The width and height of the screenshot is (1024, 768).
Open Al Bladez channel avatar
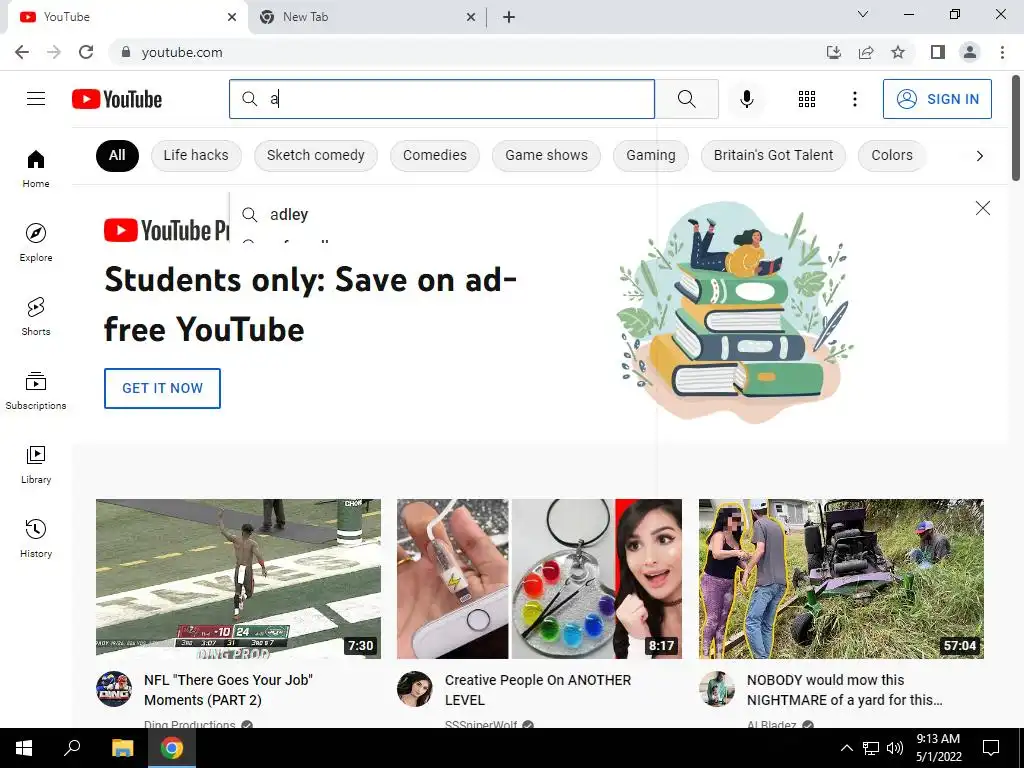pyautogui.click(x=716, y=688)
